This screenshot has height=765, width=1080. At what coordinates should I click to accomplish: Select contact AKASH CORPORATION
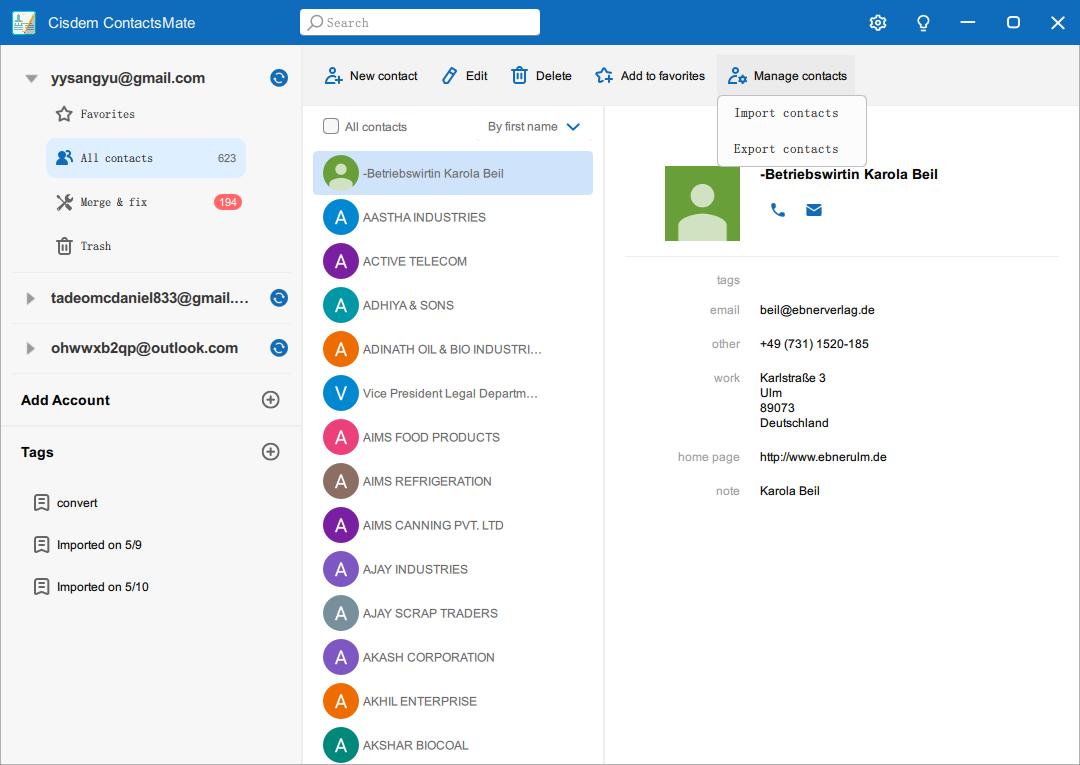click(x=453, y=657)
